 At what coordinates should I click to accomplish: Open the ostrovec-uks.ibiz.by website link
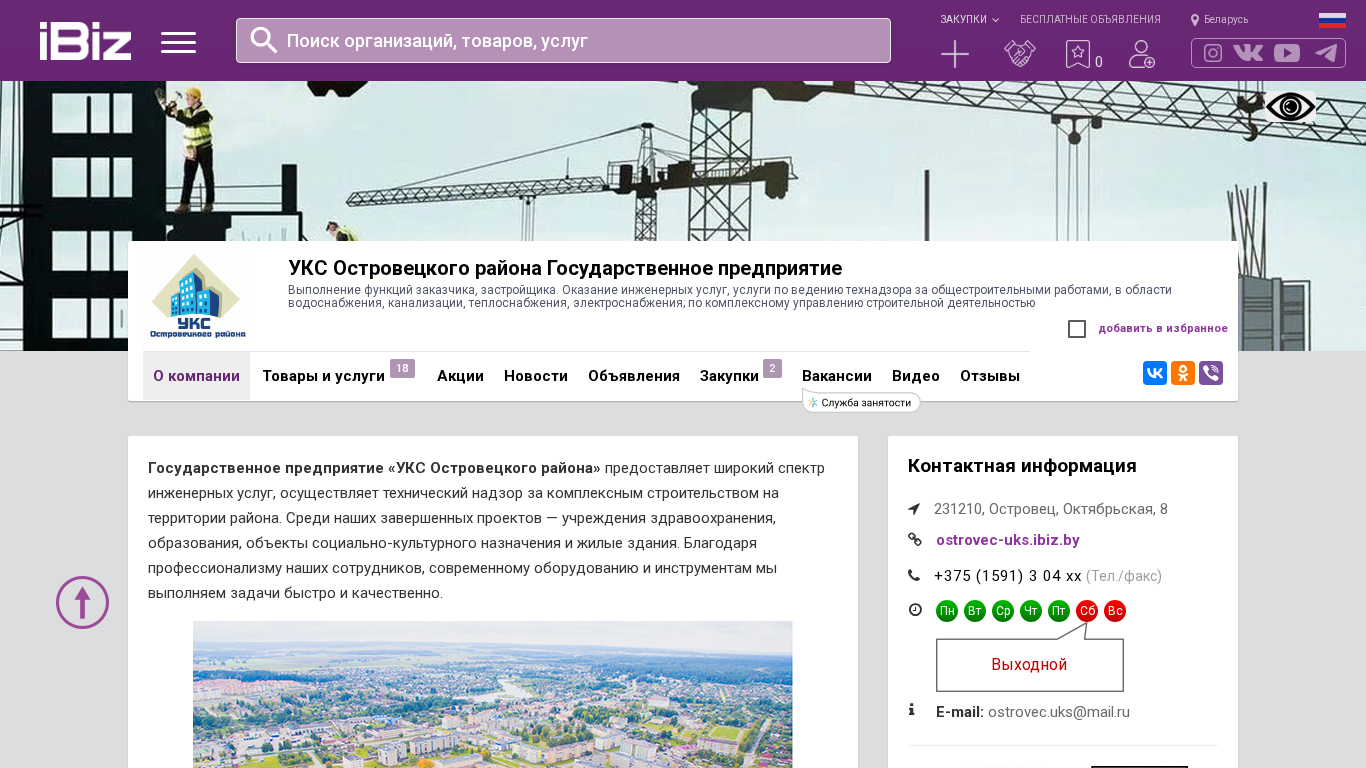[x=1008, y=540]
